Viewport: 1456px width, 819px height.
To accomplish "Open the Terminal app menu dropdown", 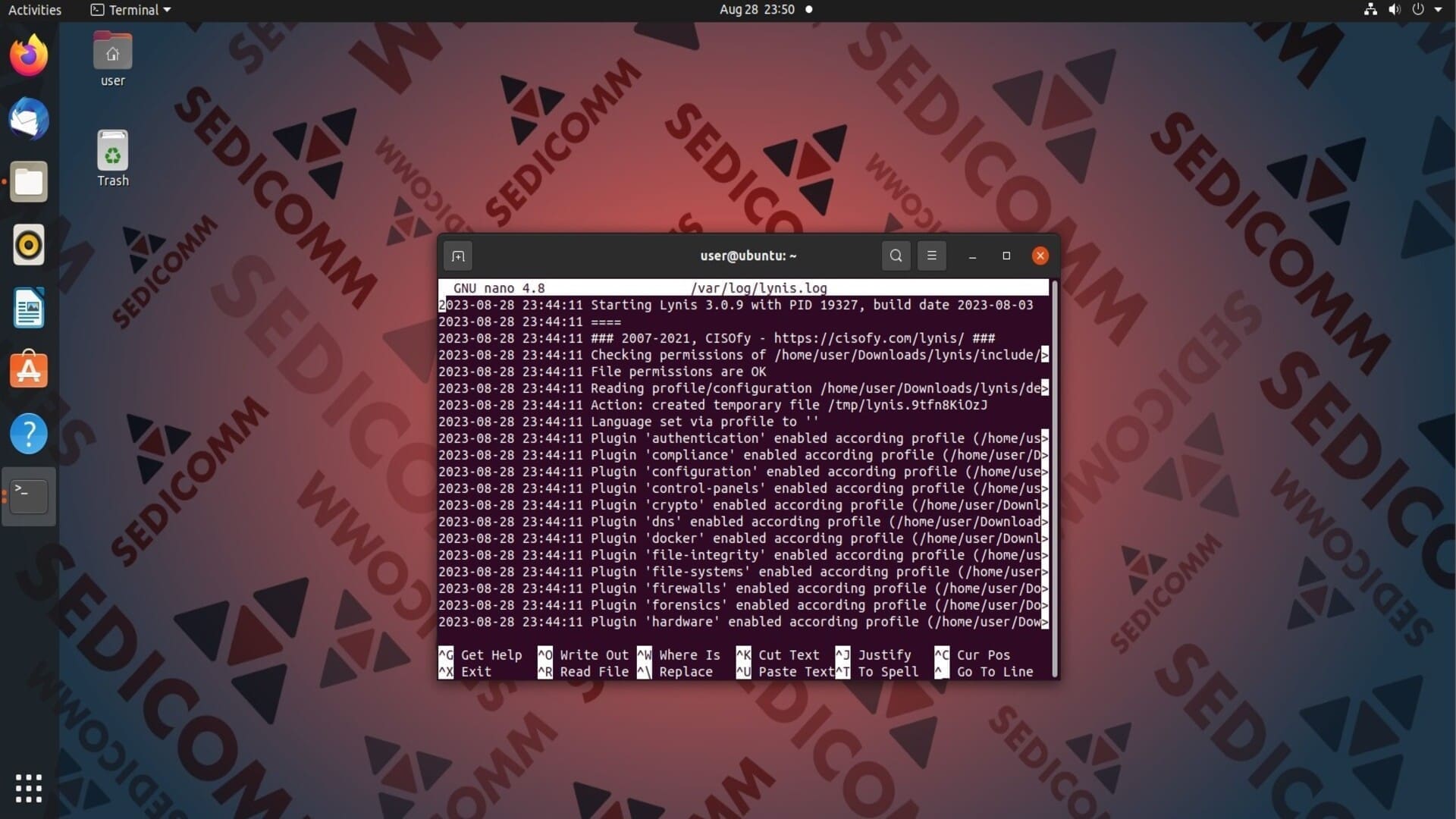I will pos(130,10).
